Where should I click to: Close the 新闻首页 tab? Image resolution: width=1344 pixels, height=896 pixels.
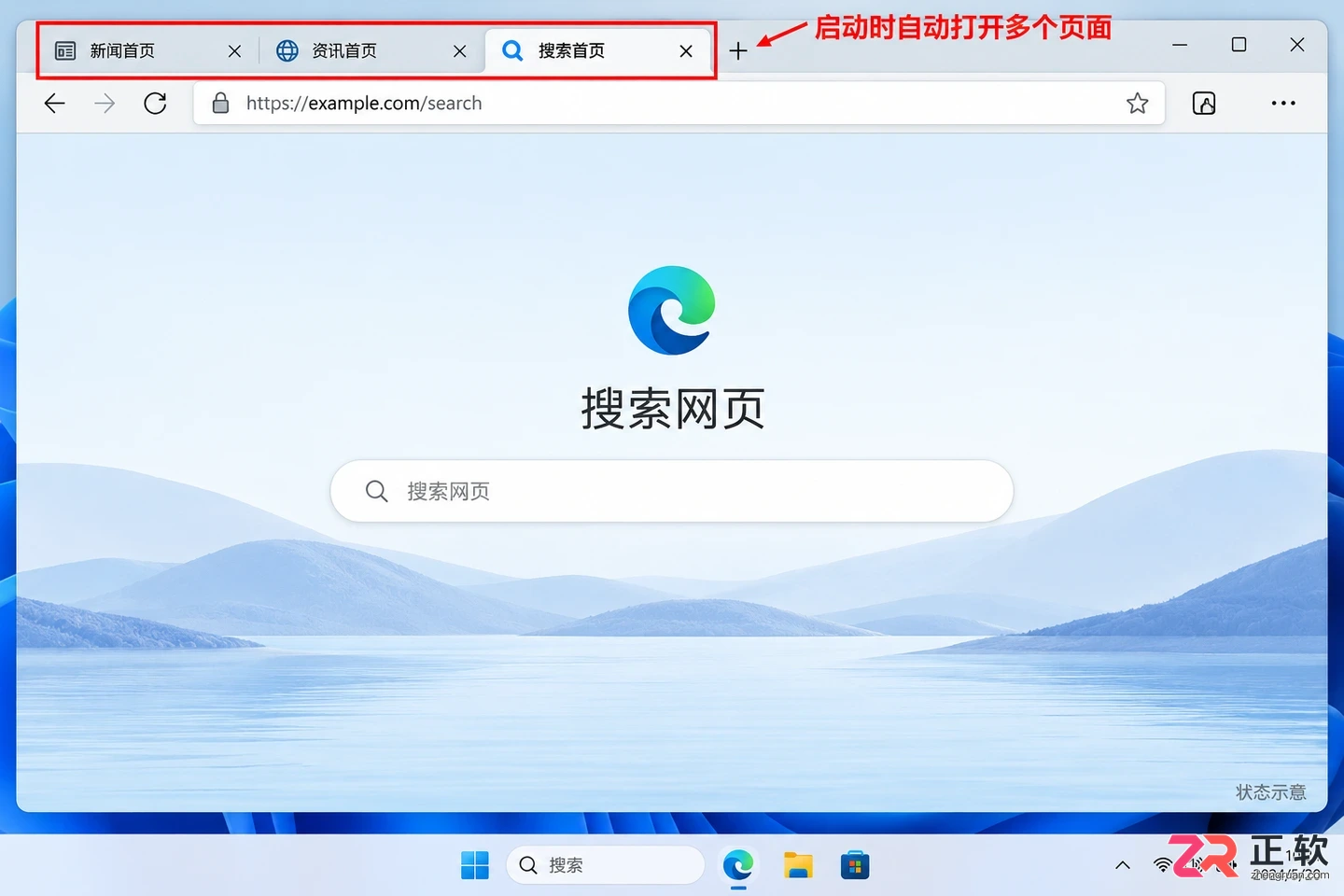234,51
